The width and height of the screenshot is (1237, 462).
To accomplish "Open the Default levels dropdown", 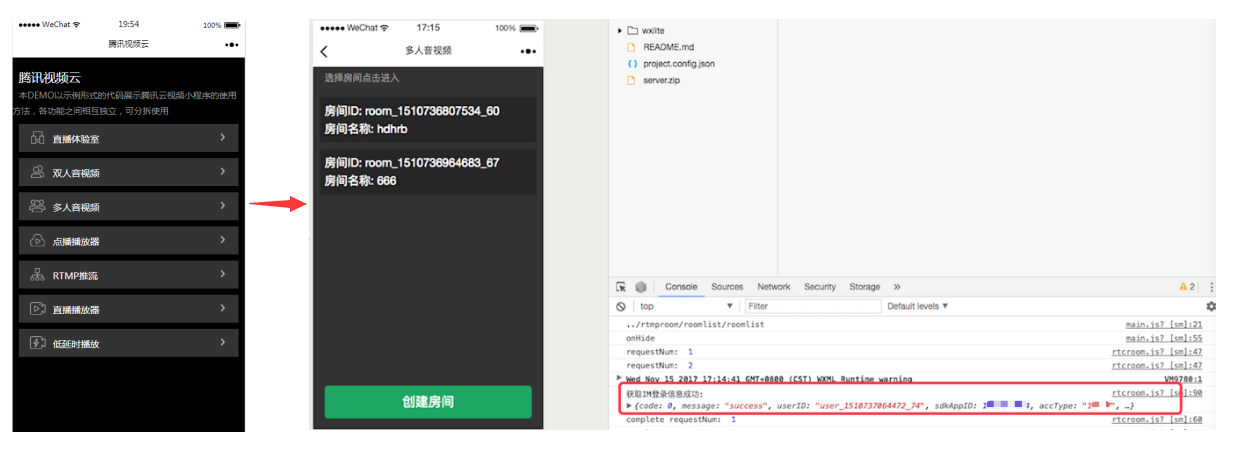I will [918, 306].
